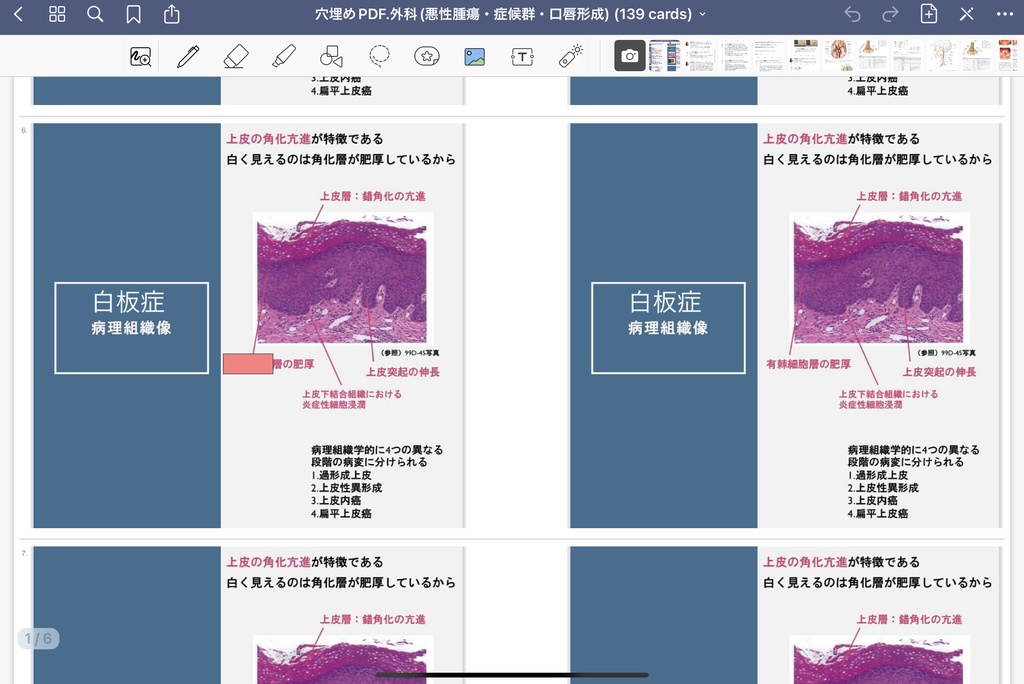Viewport: 1024px width, 684px height.
Task: Open the three-dot more options menu
Action: point(1005,14)
